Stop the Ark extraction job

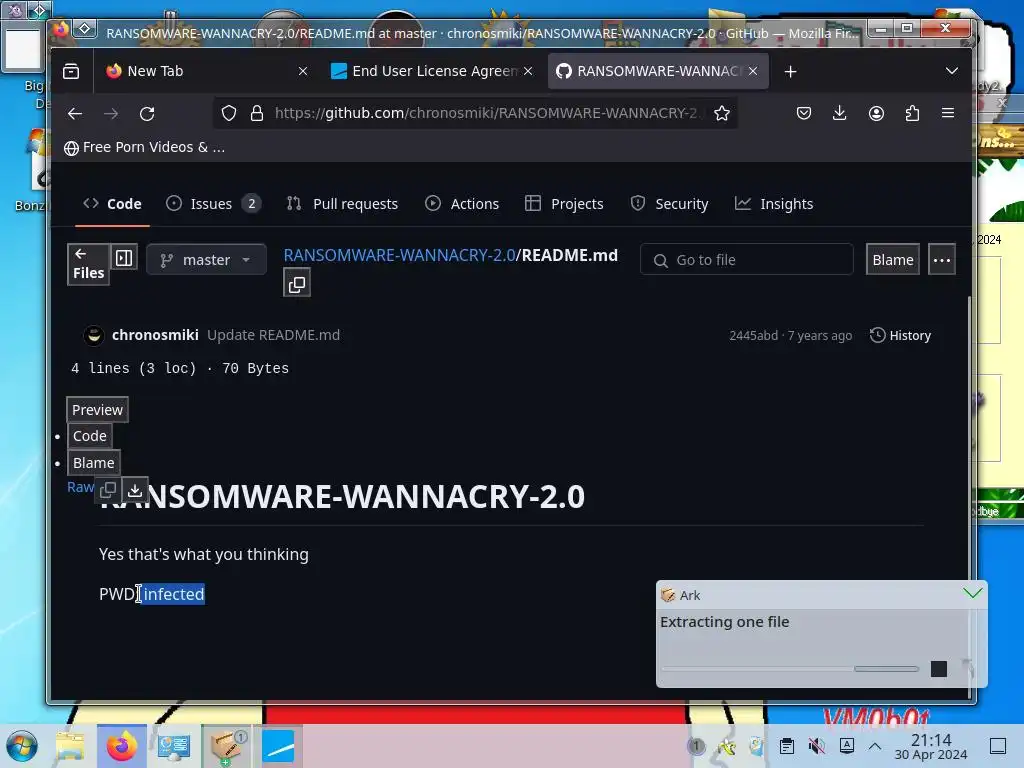938,669
